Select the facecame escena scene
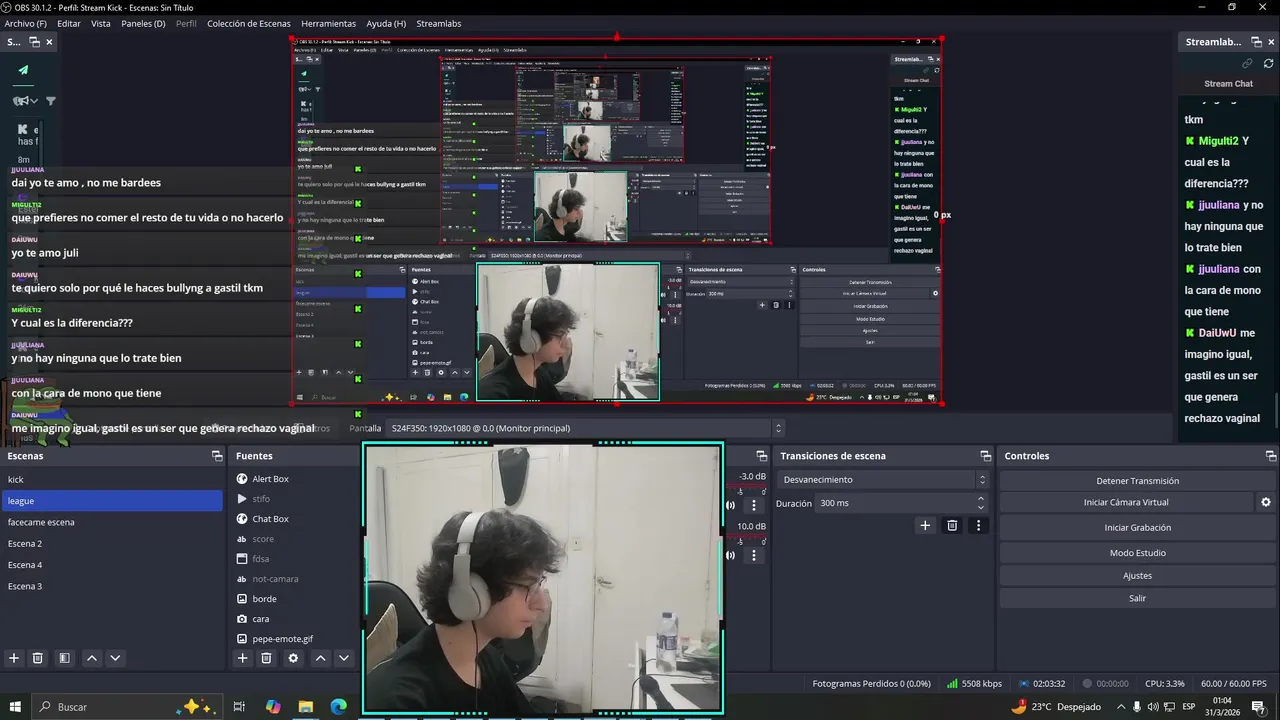1280x720 pixels. tap(112, 522)
